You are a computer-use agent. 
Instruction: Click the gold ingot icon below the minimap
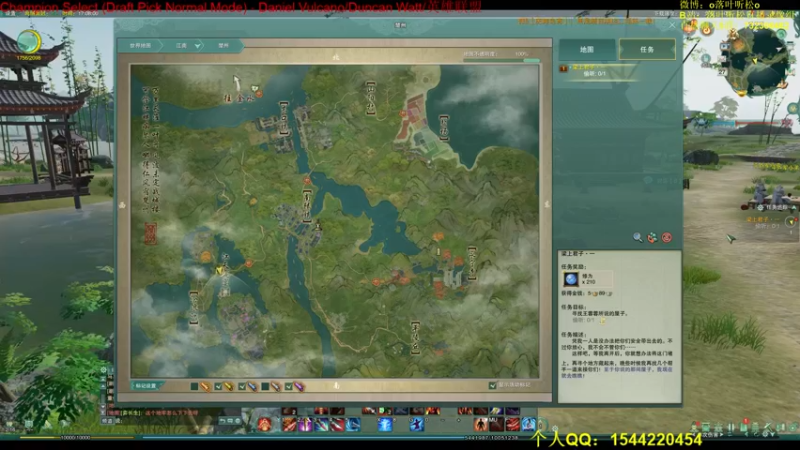[741, 93]
